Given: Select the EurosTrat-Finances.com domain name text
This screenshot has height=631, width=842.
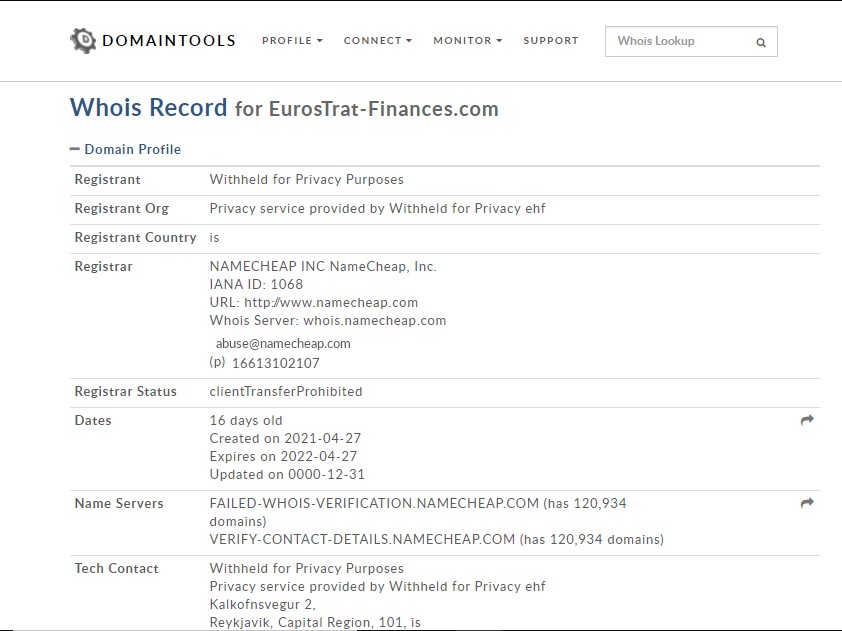Looking at the screenshot, I should pos(384,110).
